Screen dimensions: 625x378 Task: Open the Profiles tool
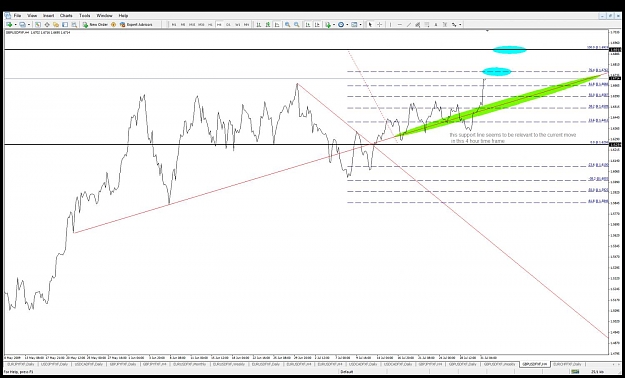point(22,25)
